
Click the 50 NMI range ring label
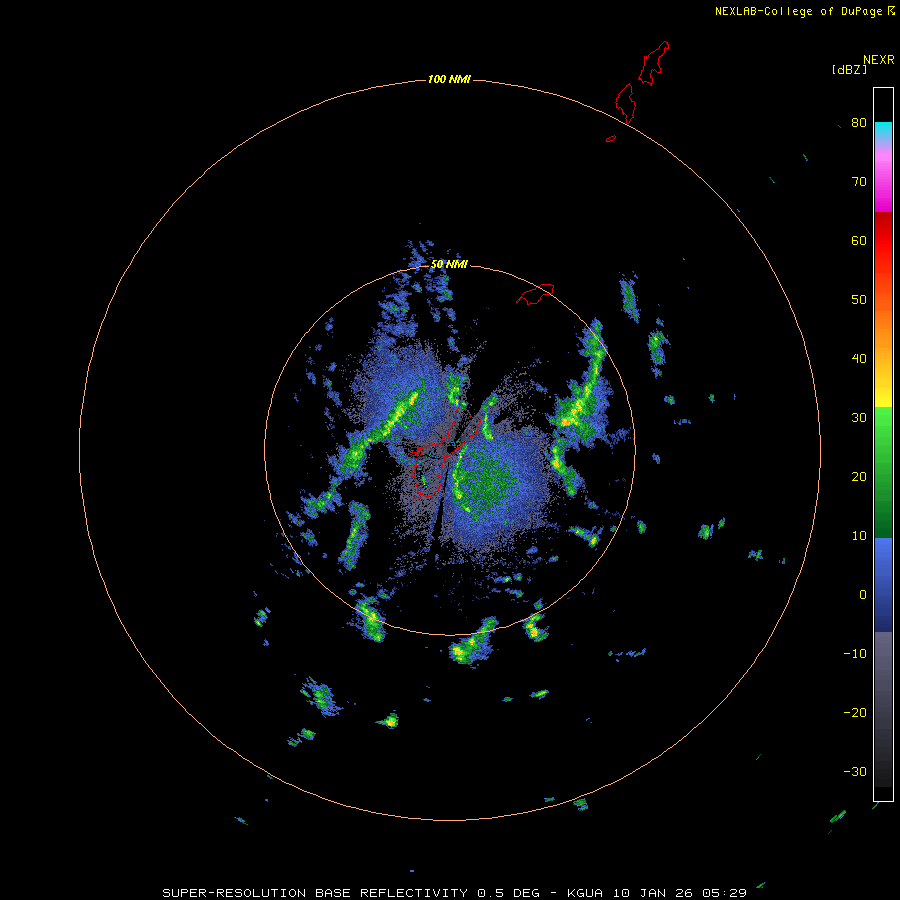[x=449, y=265]
